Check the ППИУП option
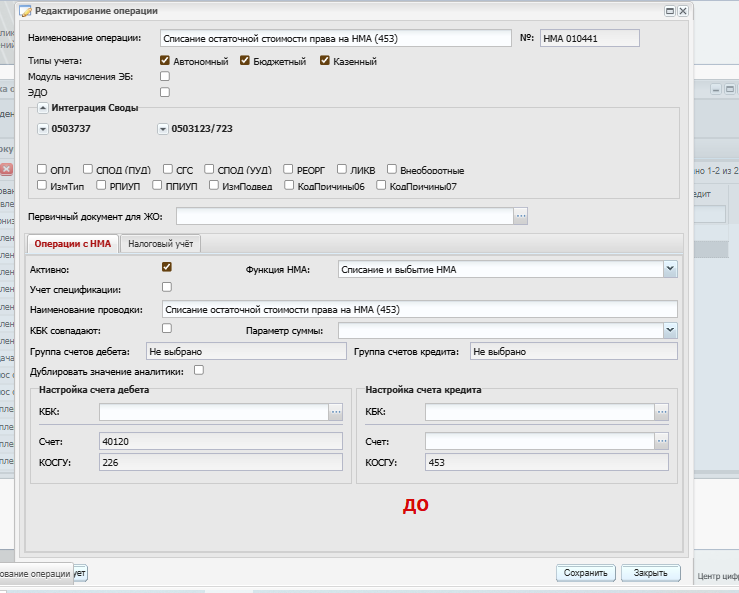 [x=157, y=185]
